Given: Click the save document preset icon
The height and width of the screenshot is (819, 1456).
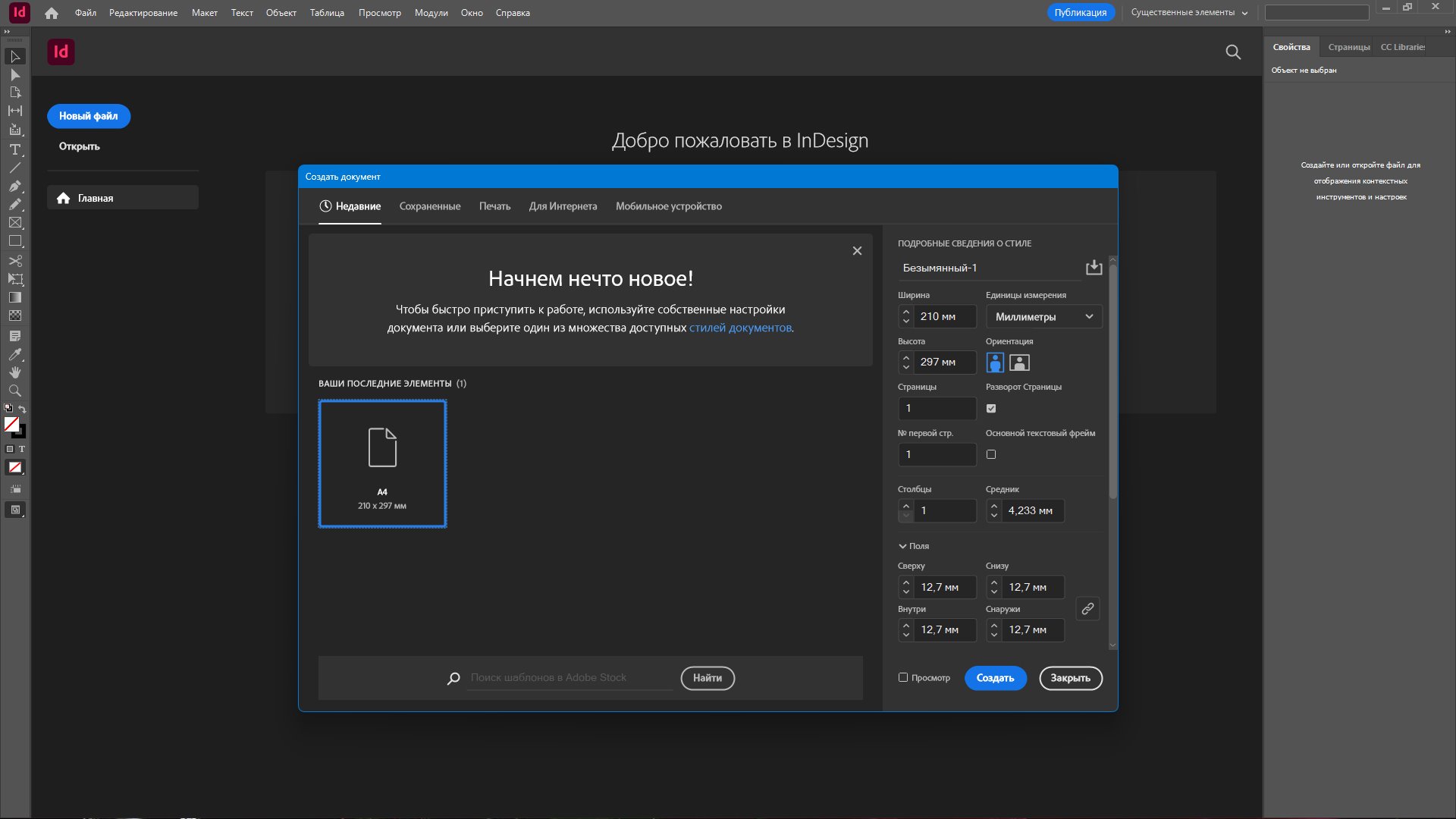Looking at the screenshot, I should point(1094,268).
